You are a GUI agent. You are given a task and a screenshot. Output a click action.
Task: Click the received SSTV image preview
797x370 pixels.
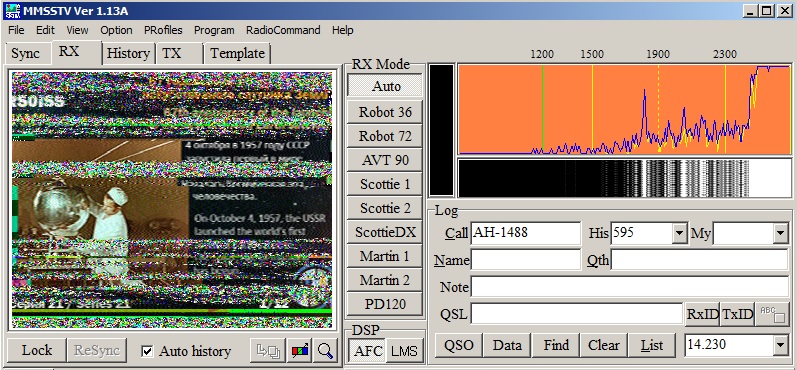[172, 200]
